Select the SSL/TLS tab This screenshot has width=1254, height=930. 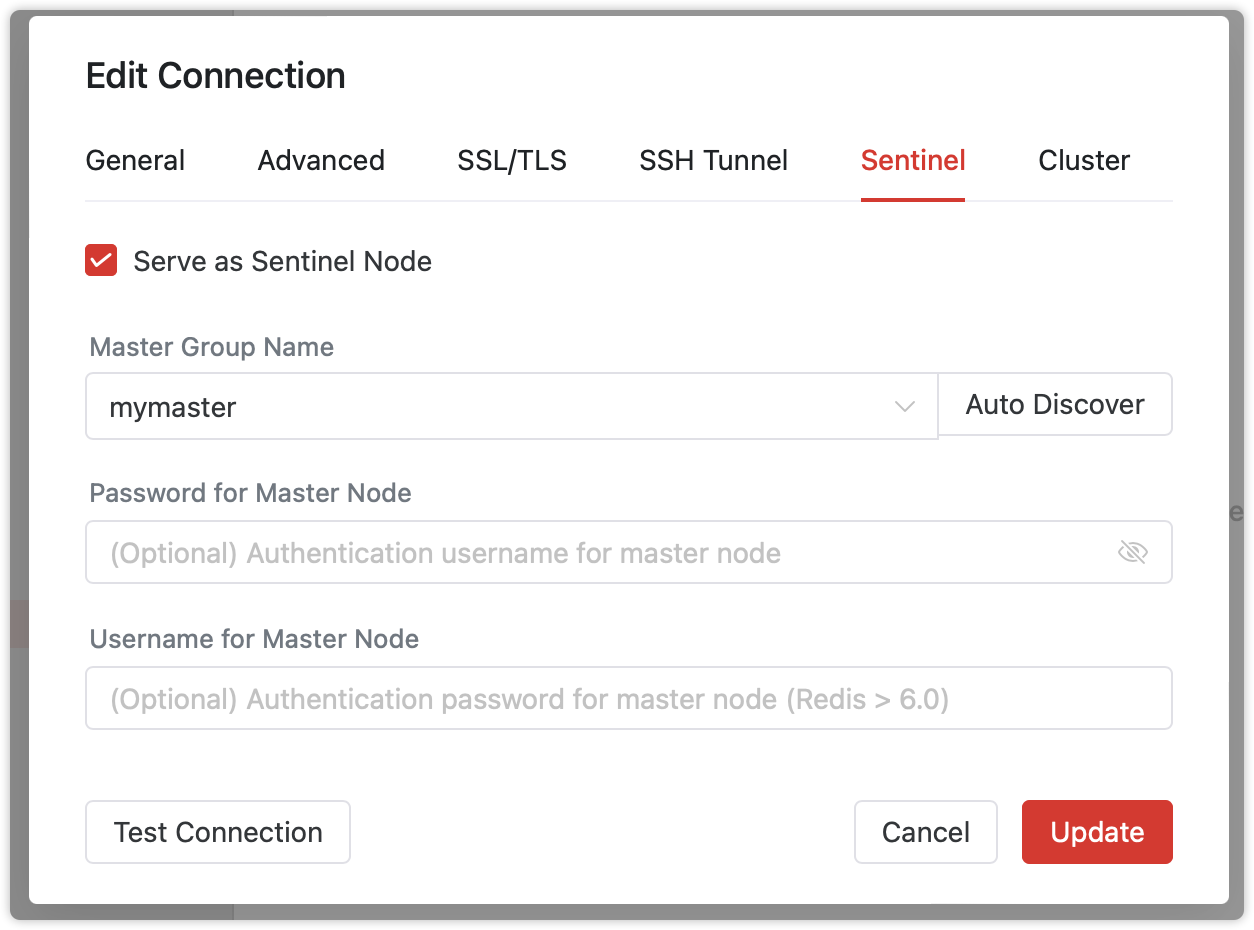[512, 160]
